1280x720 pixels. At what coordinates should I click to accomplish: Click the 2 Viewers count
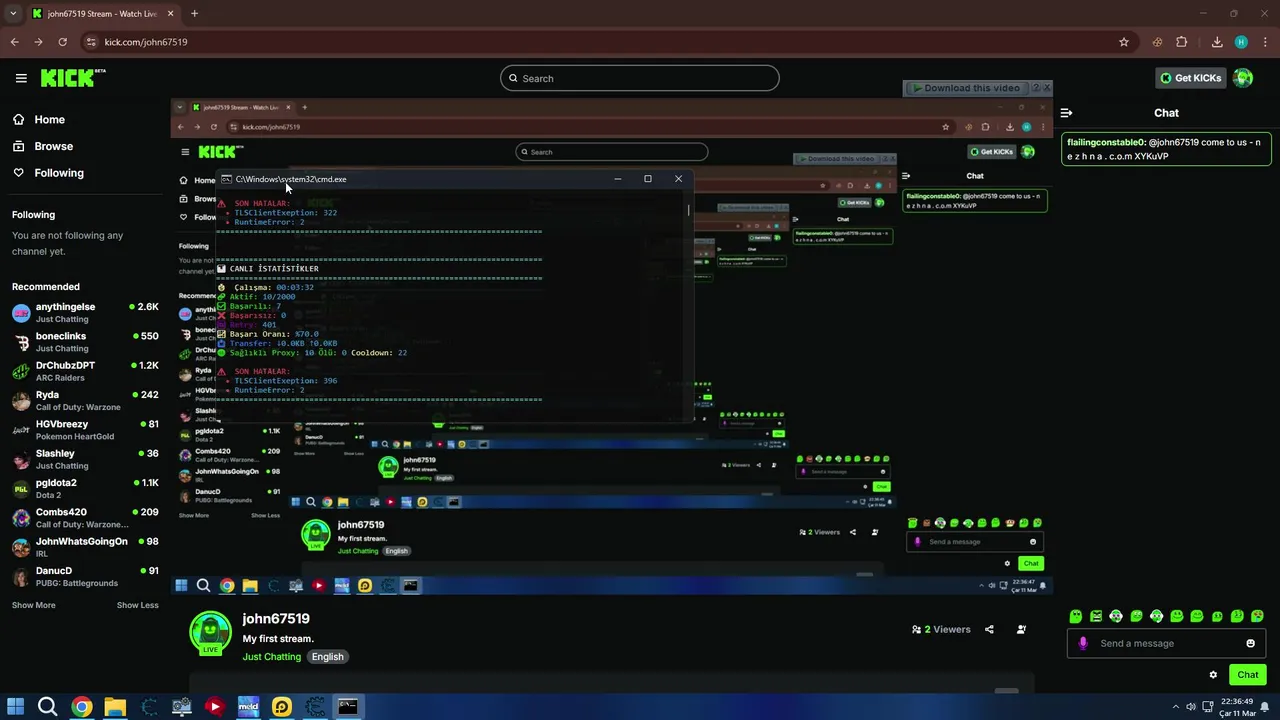click(x=941, y=630)
